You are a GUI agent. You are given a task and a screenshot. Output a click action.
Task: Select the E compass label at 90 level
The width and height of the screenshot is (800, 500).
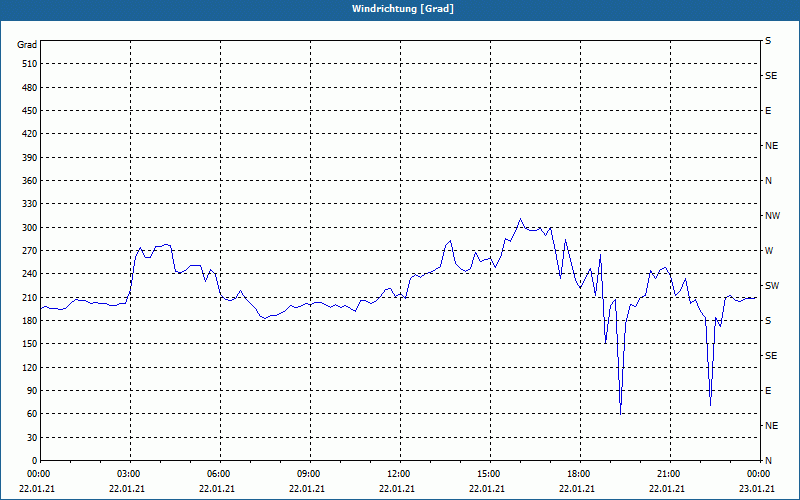tap(768, 390)
